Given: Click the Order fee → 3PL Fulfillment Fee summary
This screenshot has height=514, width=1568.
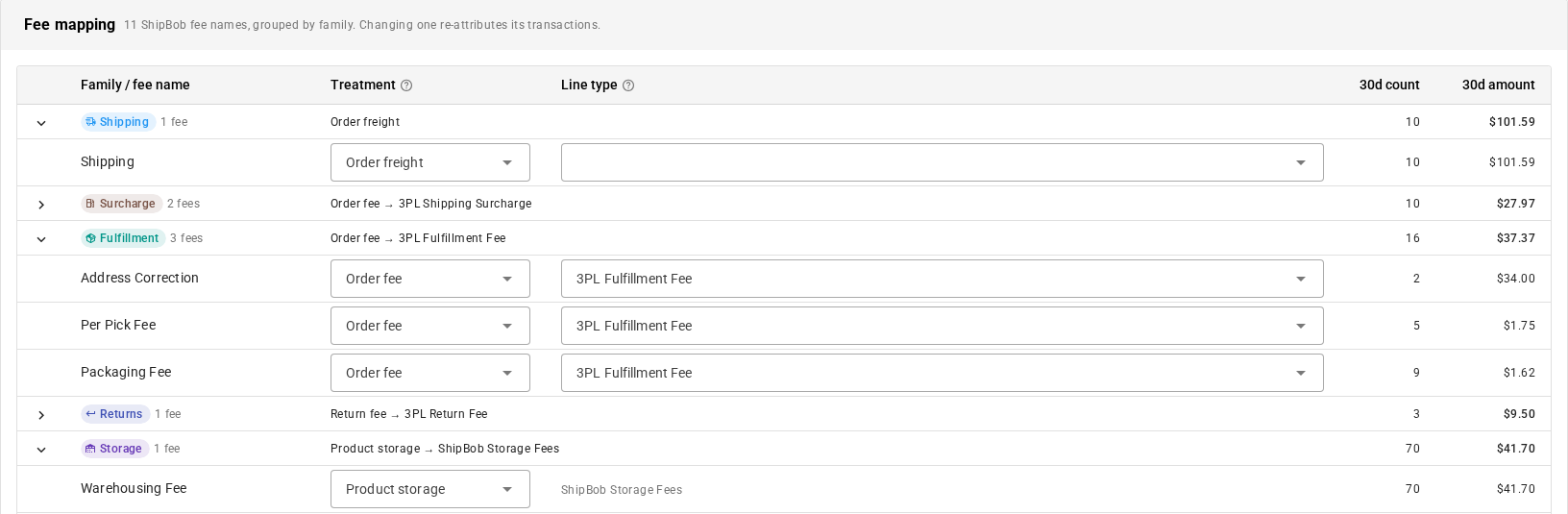Looking at the screenshot, I should (x=418, y=238).
